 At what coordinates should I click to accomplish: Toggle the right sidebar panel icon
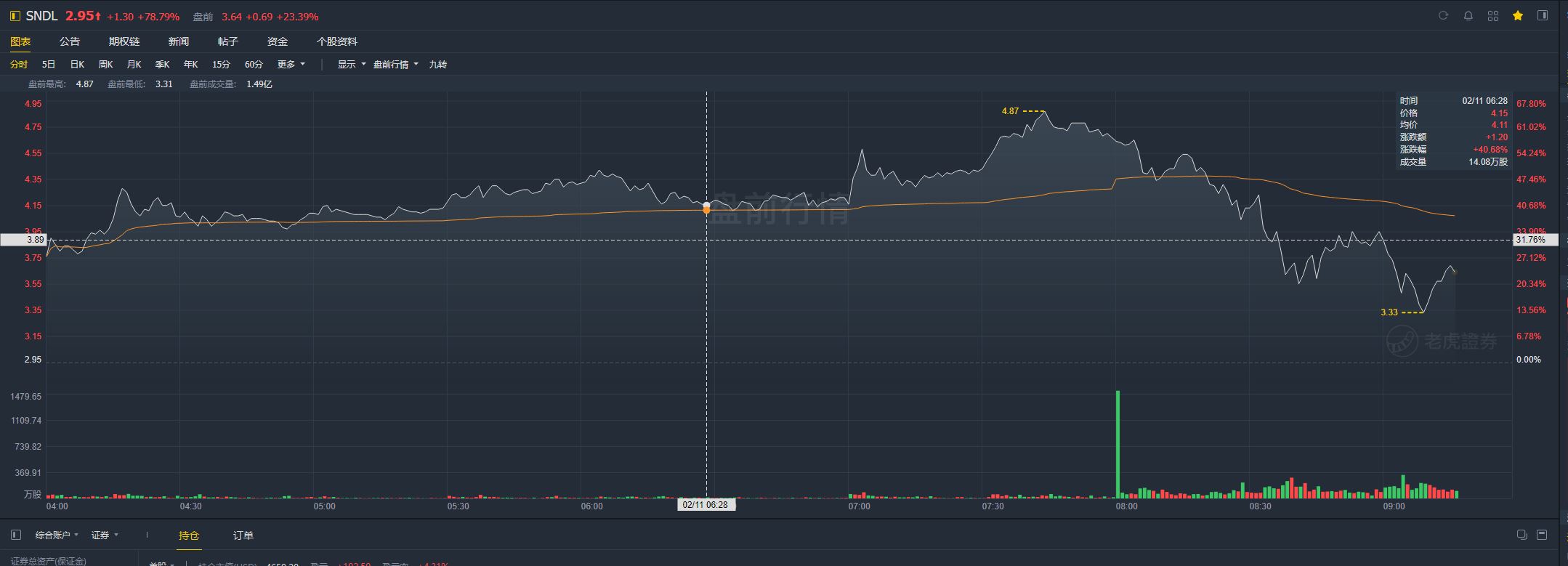pos(1542,16)
